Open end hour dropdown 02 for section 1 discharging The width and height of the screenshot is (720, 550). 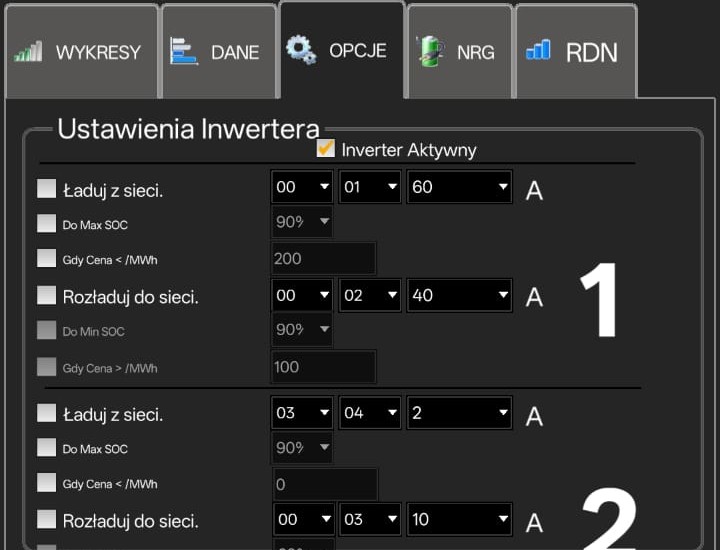[x=370, y=295]
